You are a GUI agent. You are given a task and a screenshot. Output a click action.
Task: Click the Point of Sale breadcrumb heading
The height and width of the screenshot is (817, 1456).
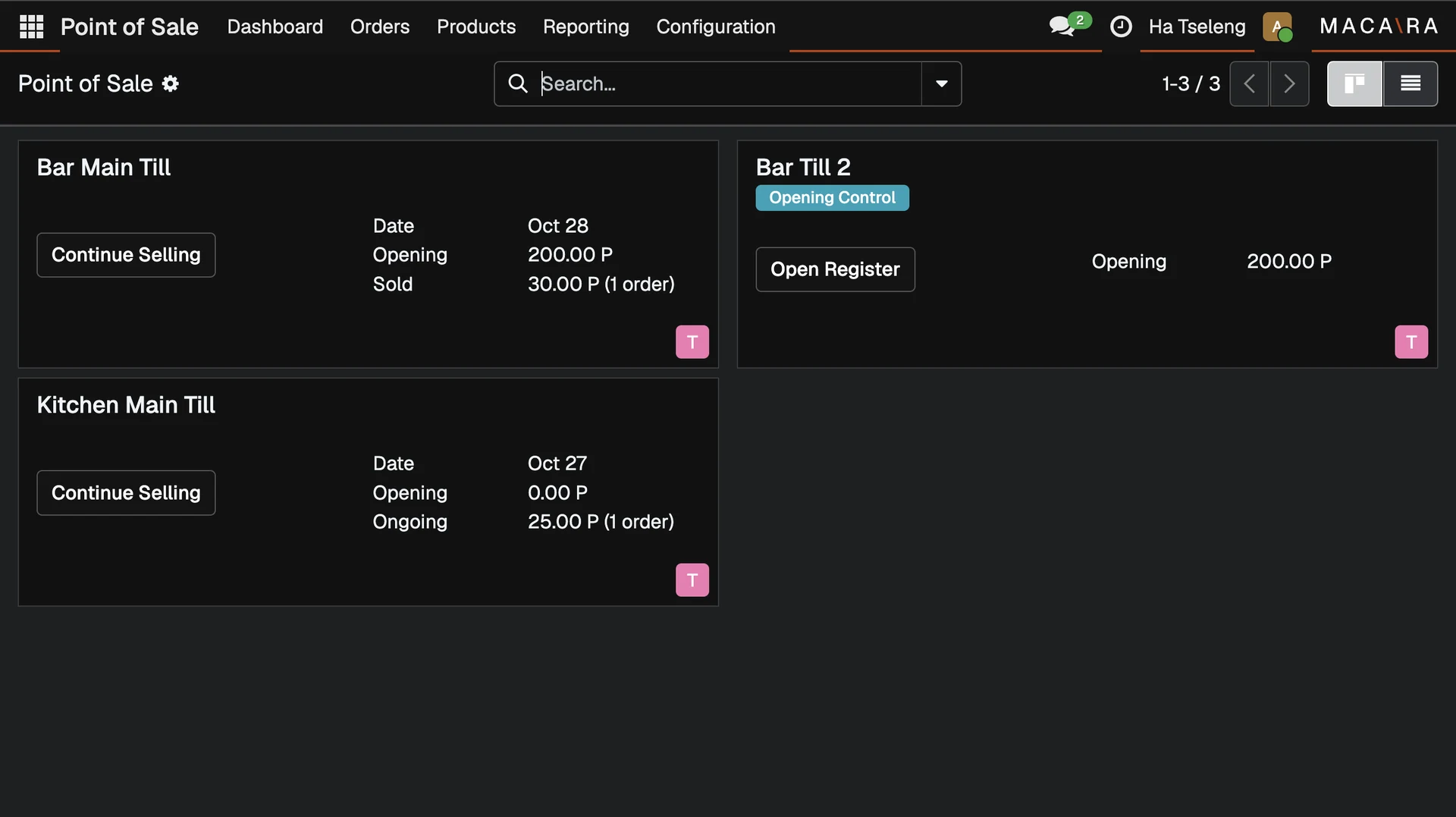coord(86,83)
